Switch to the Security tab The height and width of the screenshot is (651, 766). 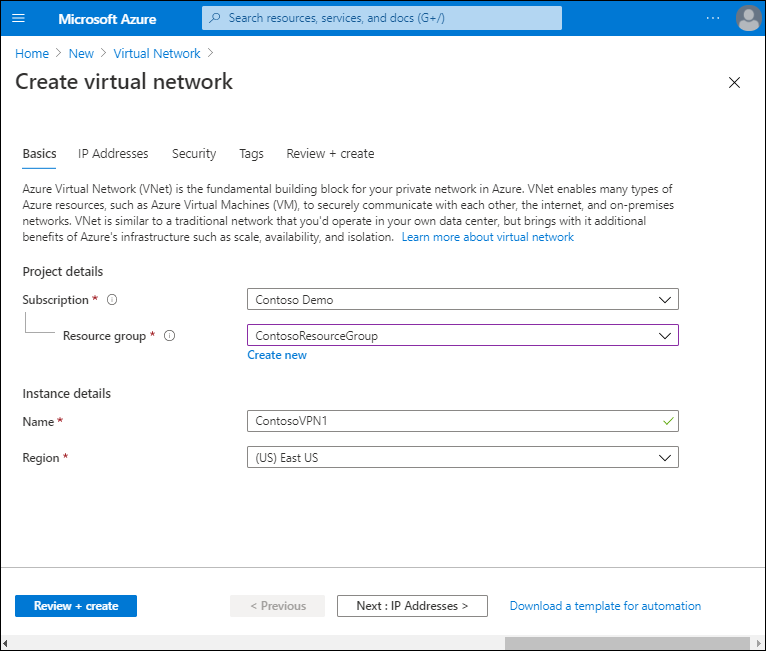194,154
